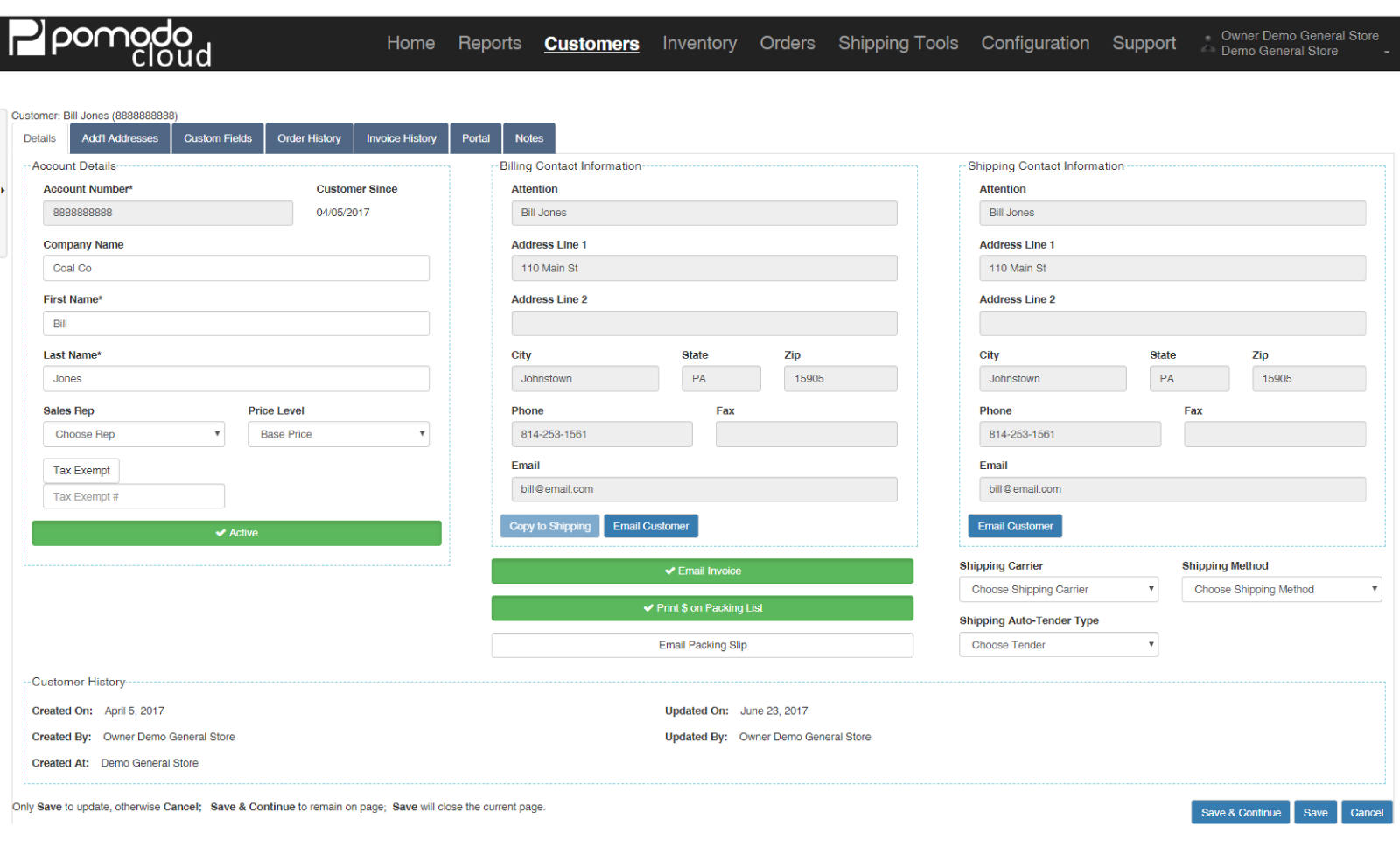Open the Invoice History tab
This screenshot has height=855, width=1400.
pyautogui.click(x=401, y=138)
